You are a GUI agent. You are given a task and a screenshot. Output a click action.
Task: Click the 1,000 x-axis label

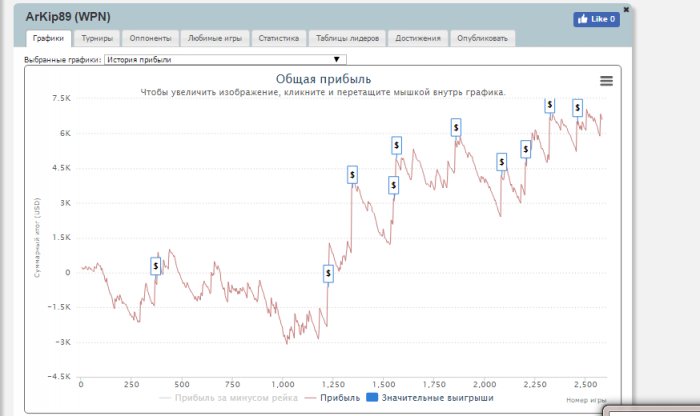point(283,384)
